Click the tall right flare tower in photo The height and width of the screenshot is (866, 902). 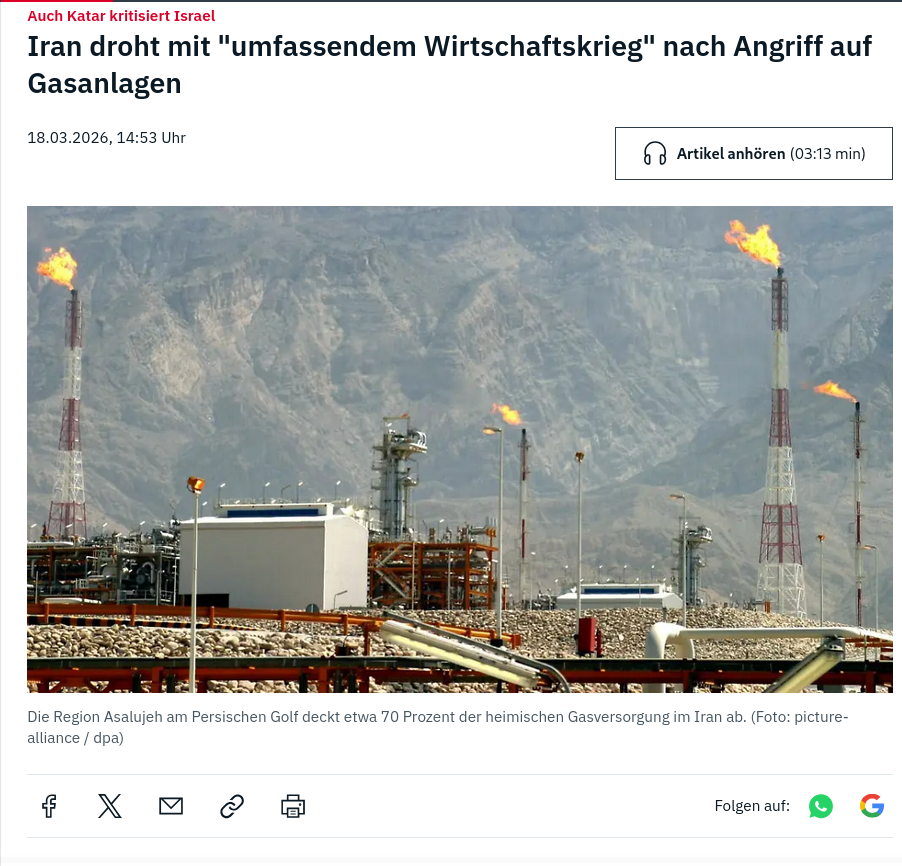781,443
